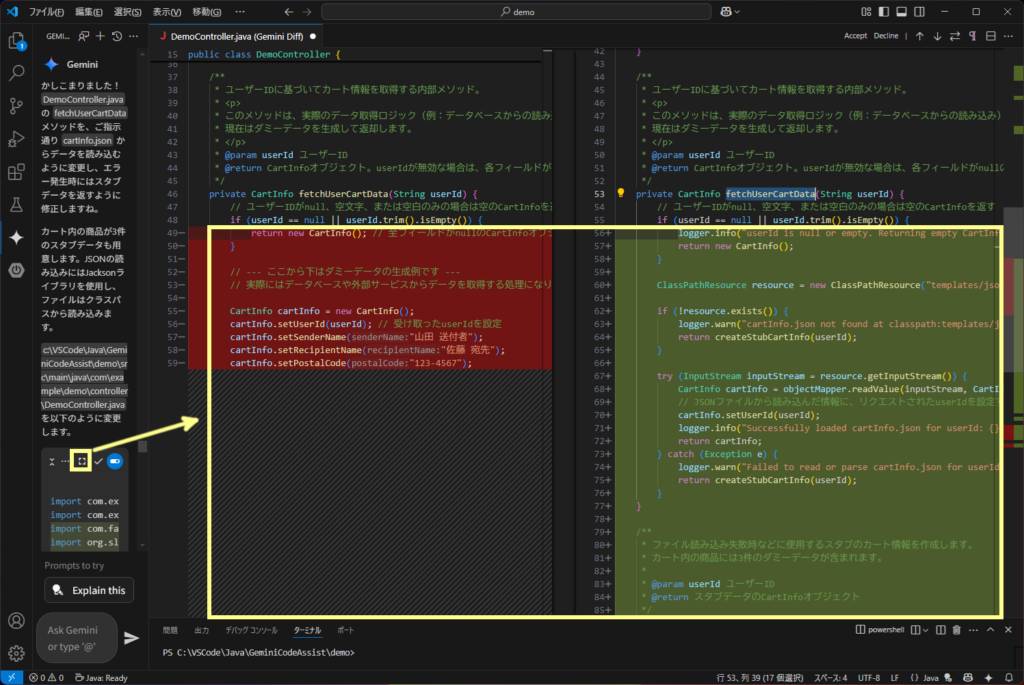Collapse the code block in the Gemini chat

[52, 462]
